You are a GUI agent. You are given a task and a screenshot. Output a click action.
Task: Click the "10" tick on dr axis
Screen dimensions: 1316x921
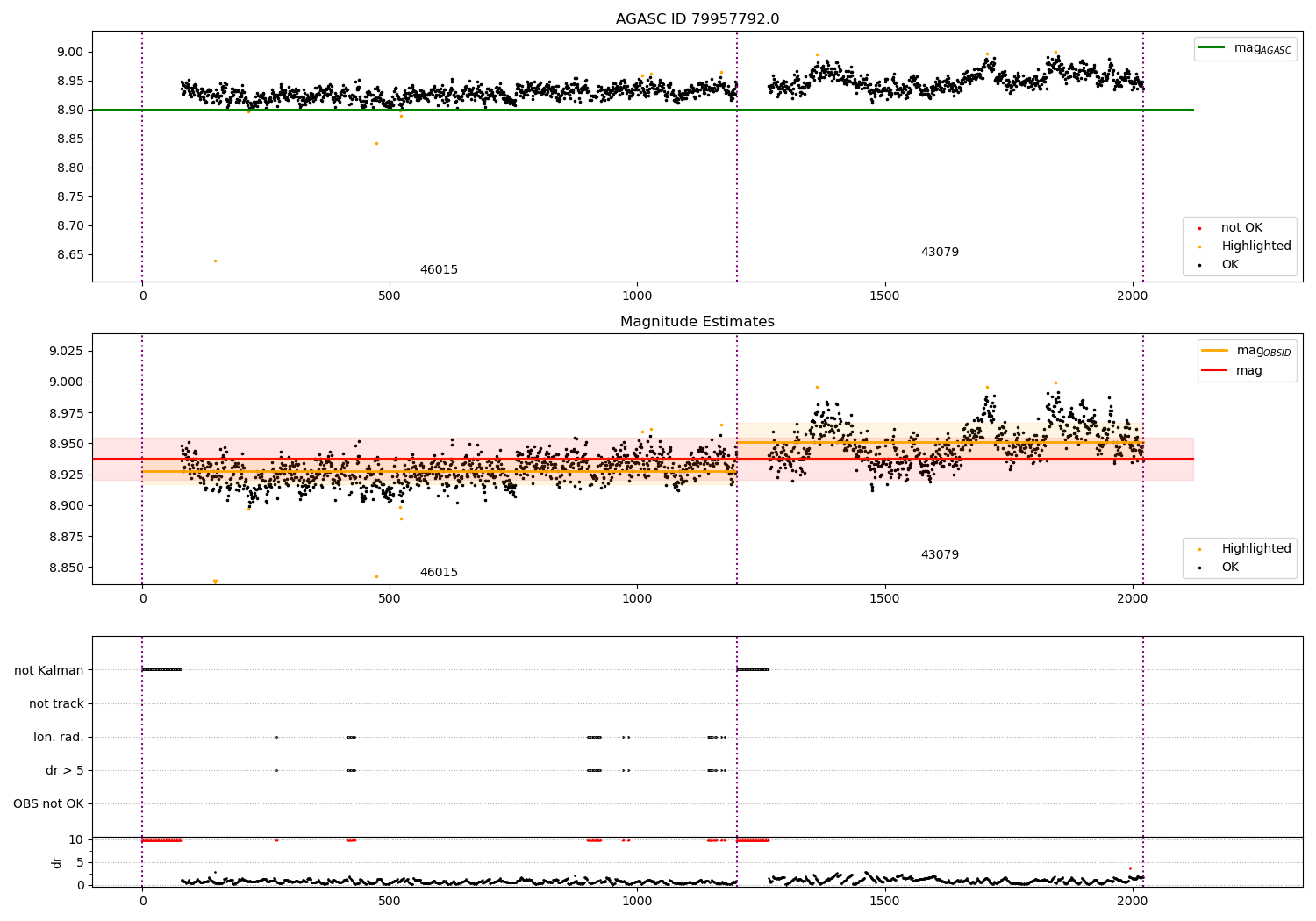point(76,840)
